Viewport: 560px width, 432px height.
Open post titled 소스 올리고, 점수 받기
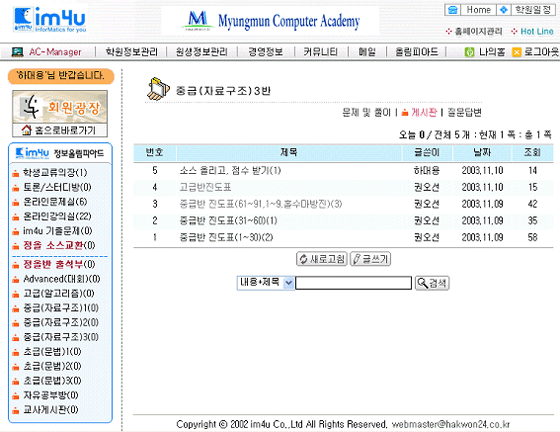tap(230, 171)
